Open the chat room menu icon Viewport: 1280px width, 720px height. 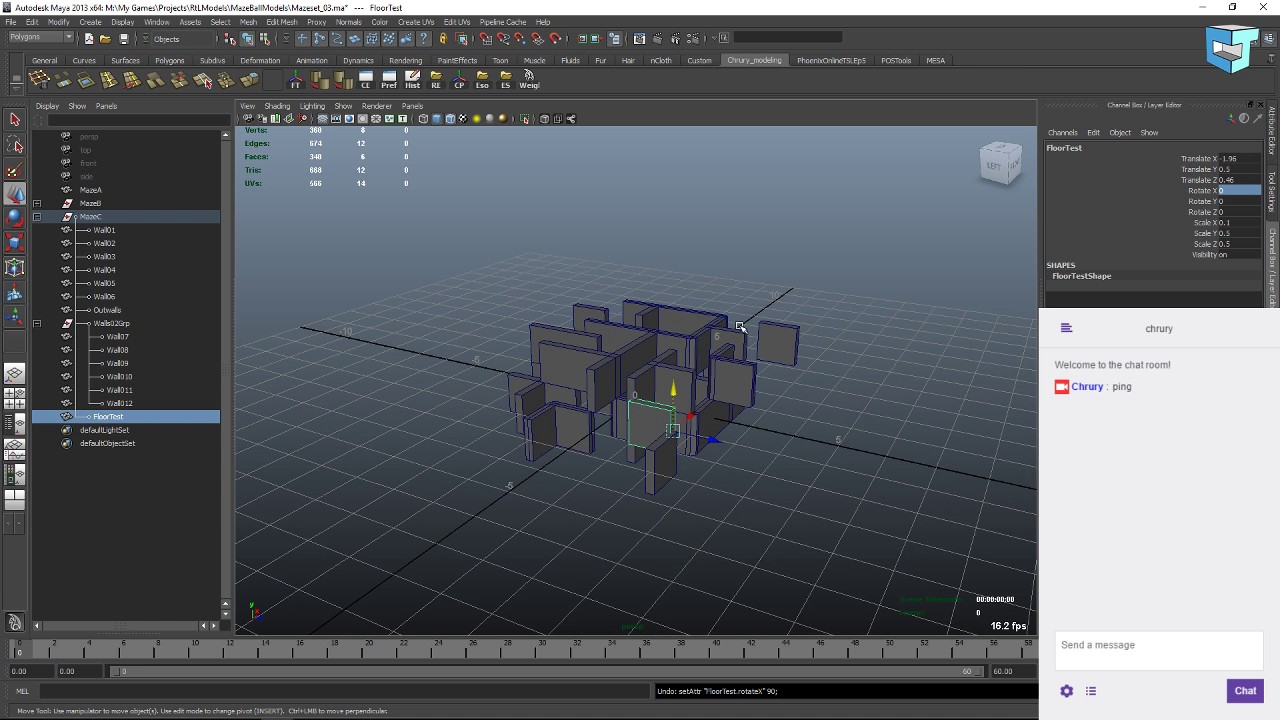click(1066, 328)
